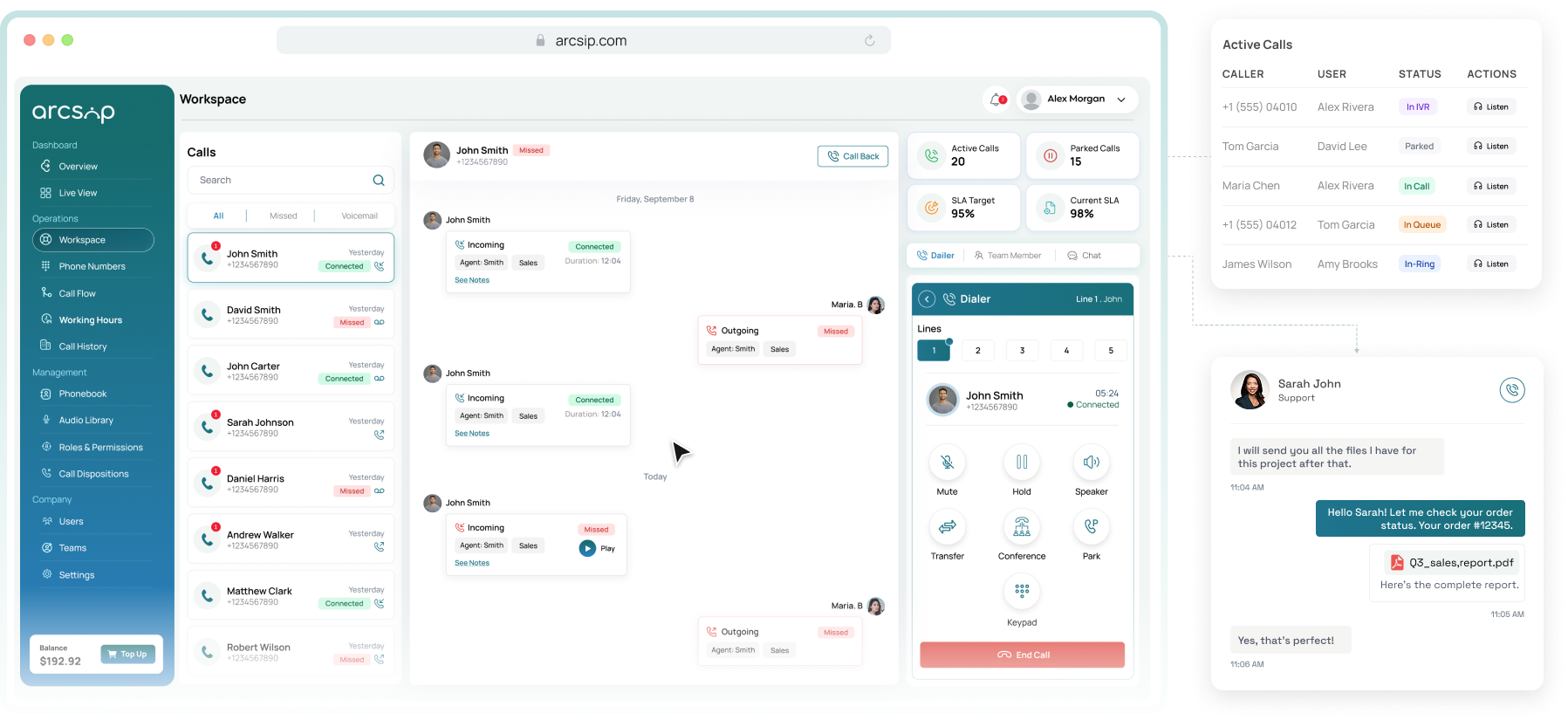
Task: Open the dialer Keypad
Action: [1022, 592]
